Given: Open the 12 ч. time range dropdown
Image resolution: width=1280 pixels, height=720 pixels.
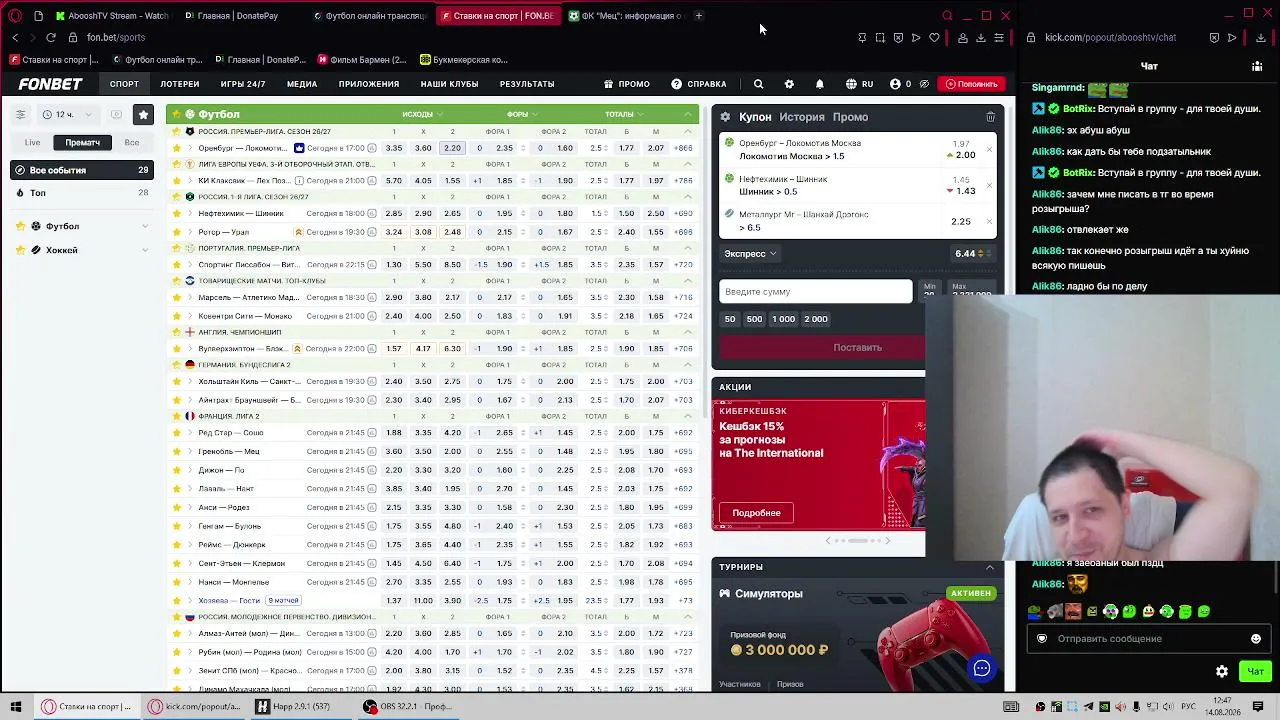Looking at the screenshot, I should click(x=67, y=115).
